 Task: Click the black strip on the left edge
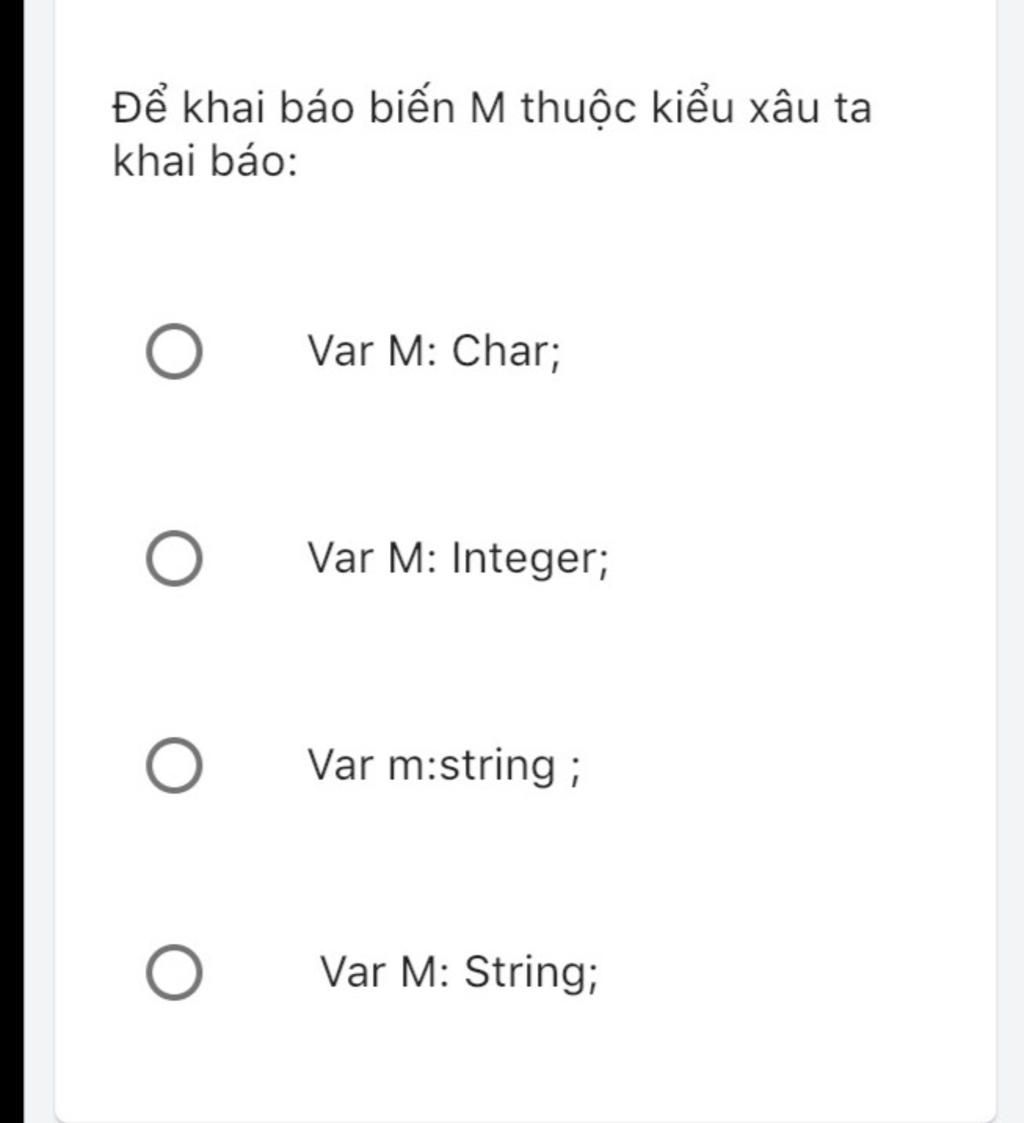click(x=11, y=560)
